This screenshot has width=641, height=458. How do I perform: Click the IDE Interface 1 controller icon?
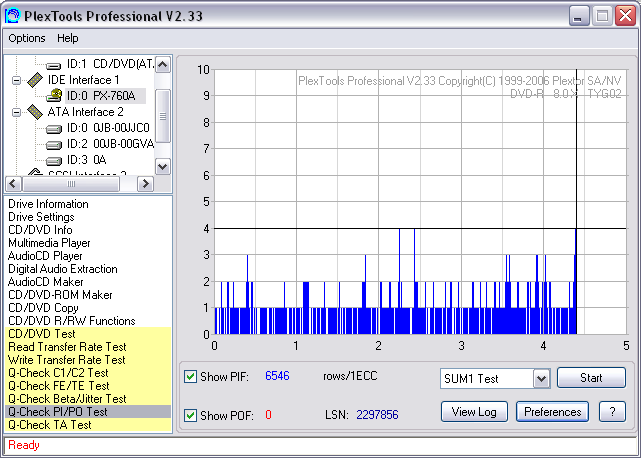point(35,80)
